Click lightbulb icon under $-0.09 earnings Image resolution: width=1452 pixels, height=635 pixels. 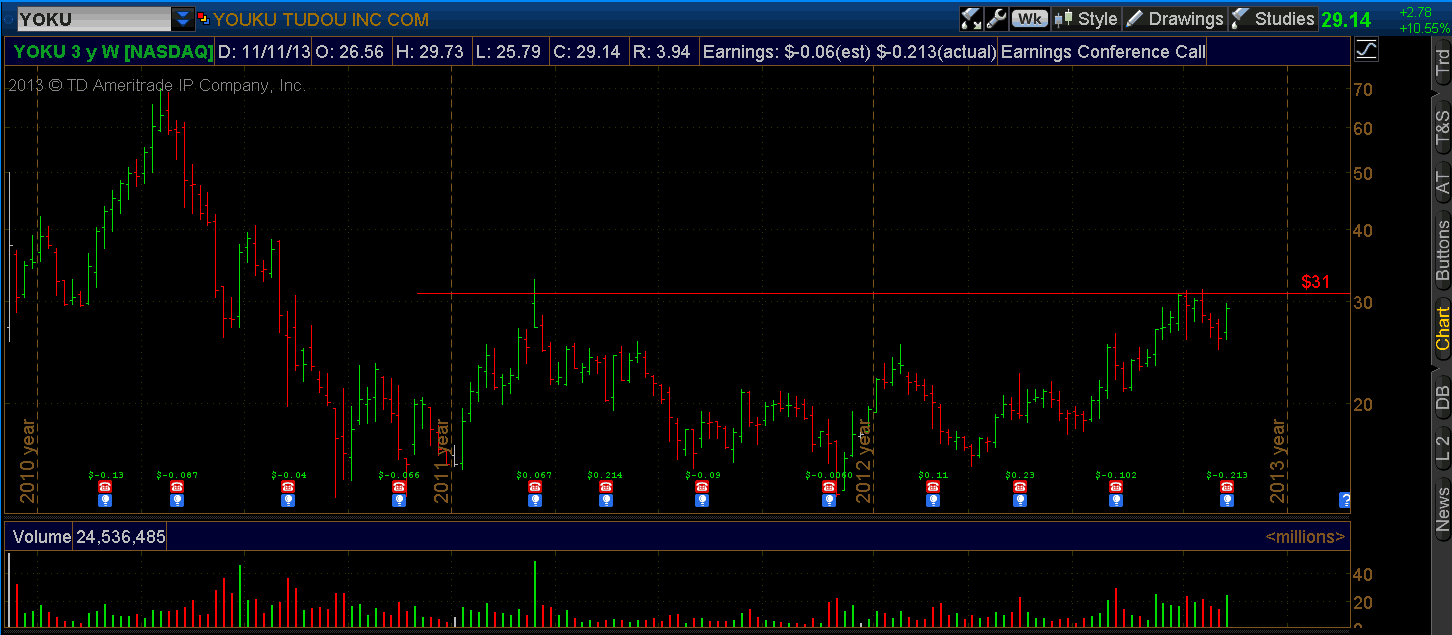click(702, 500)
